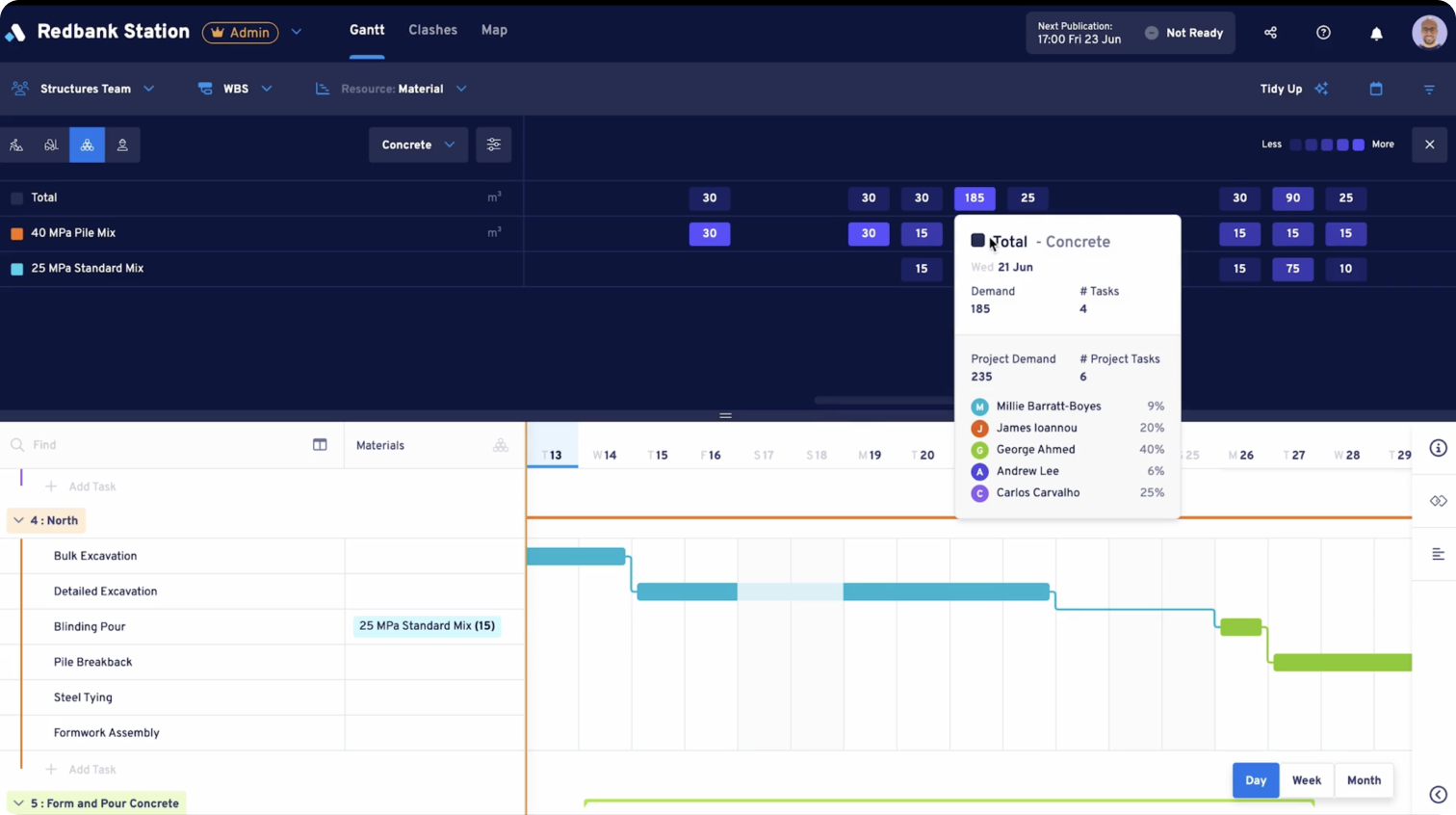Screen dimensions: 1456x815
Task: Open the help question mark icon
Action: 1323,33
